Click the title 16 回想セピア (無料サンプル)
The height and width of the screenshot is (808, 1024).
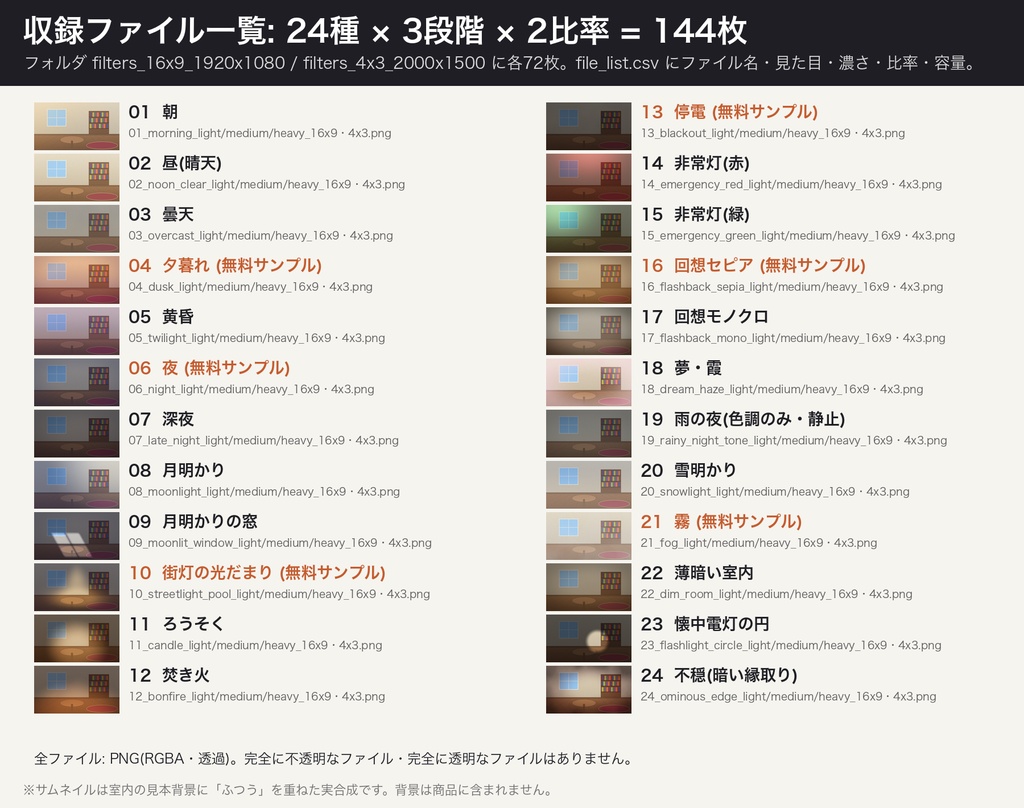click(x=753, y=266)
